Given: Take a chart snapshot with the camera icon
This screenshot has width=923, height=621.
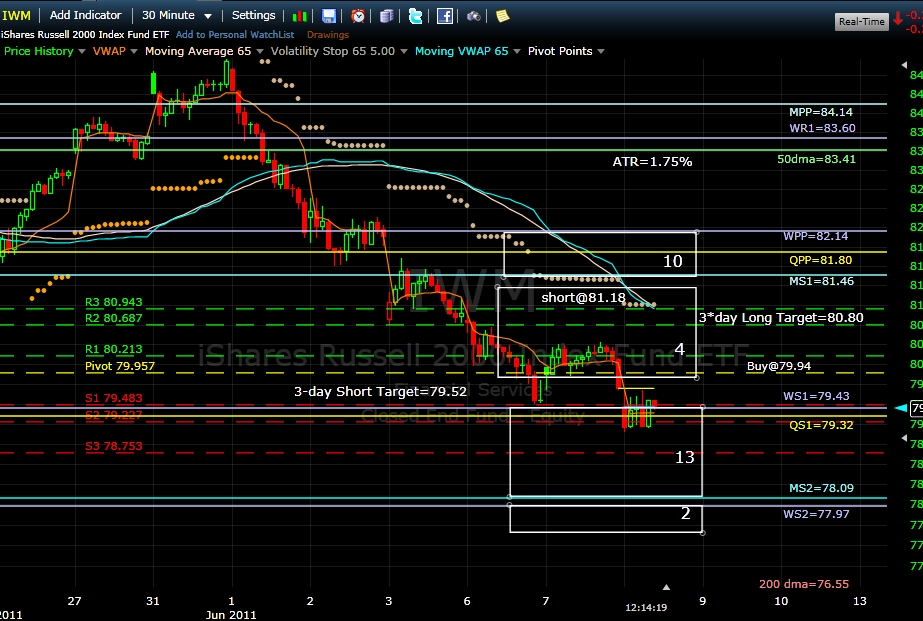Looking at the screenshot, I should (474, 16).
